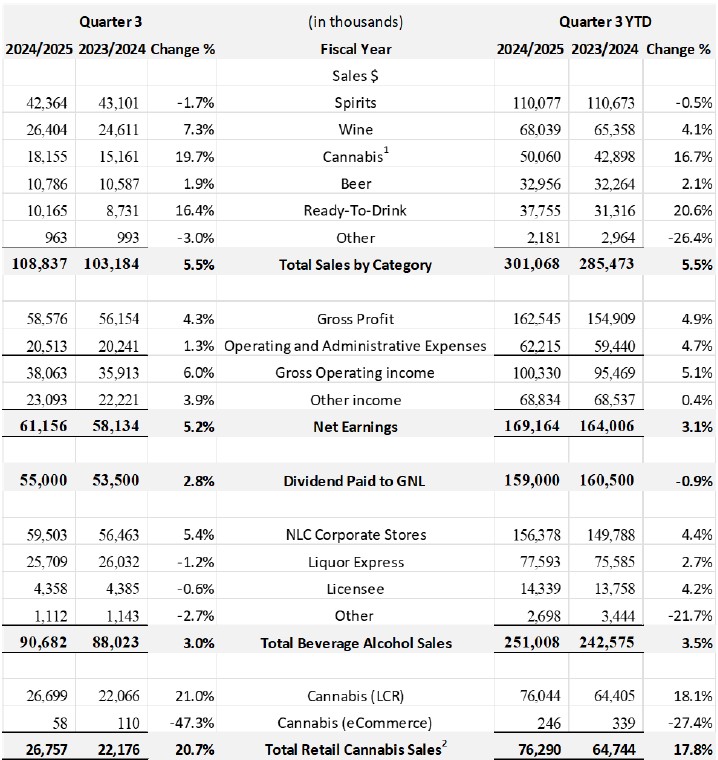Click the Spirits row label

[x=355, y=102]
